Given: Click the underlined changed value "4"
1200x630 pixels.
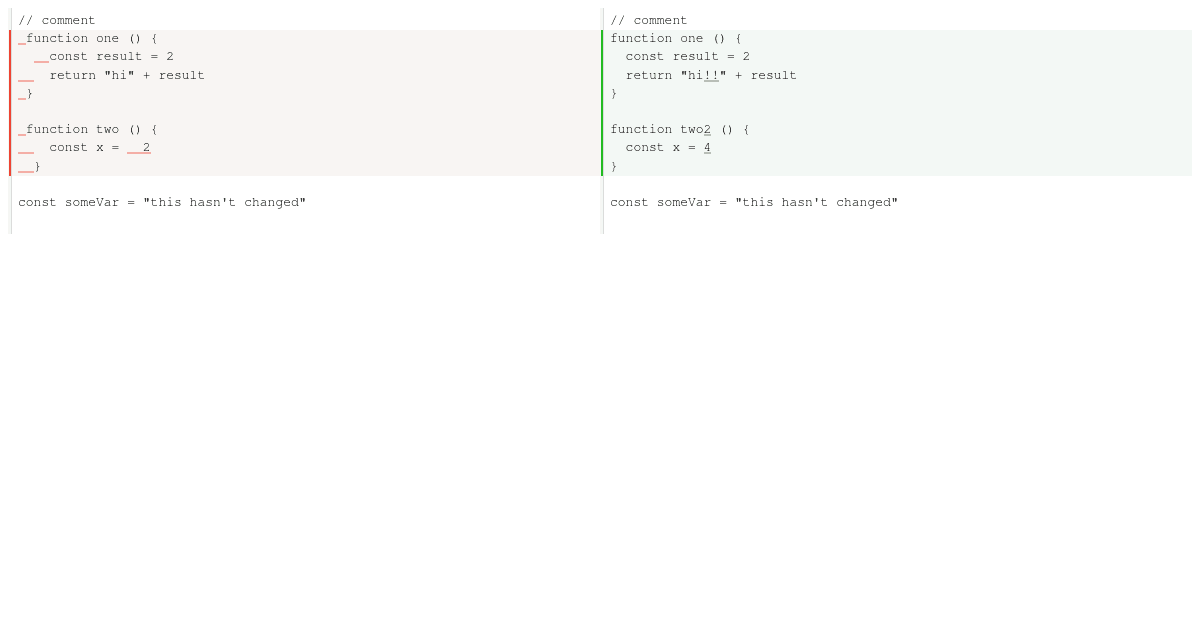Looking at the screenshot, I should (707, 147).
